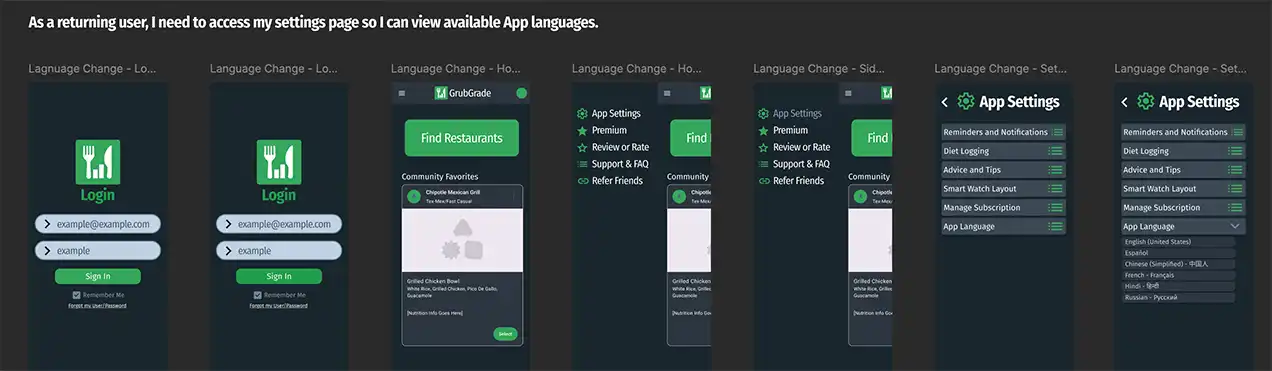Open 'Forgot my User/Password' link in 'Lagnuage Change' frame
Viewport: 1272px width, 371px height.
pyautogui.click(x=98, y=306)
